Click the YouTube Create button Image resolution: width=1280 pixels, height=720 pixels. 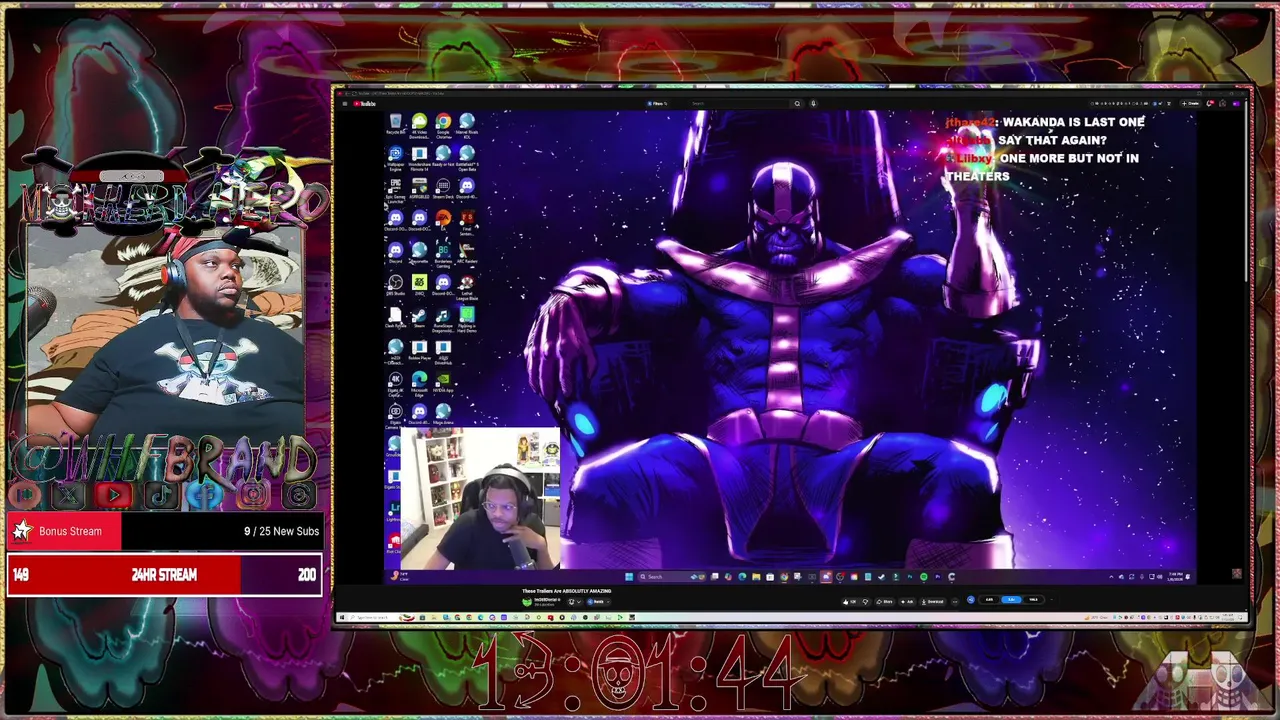tap(1191, 103)
